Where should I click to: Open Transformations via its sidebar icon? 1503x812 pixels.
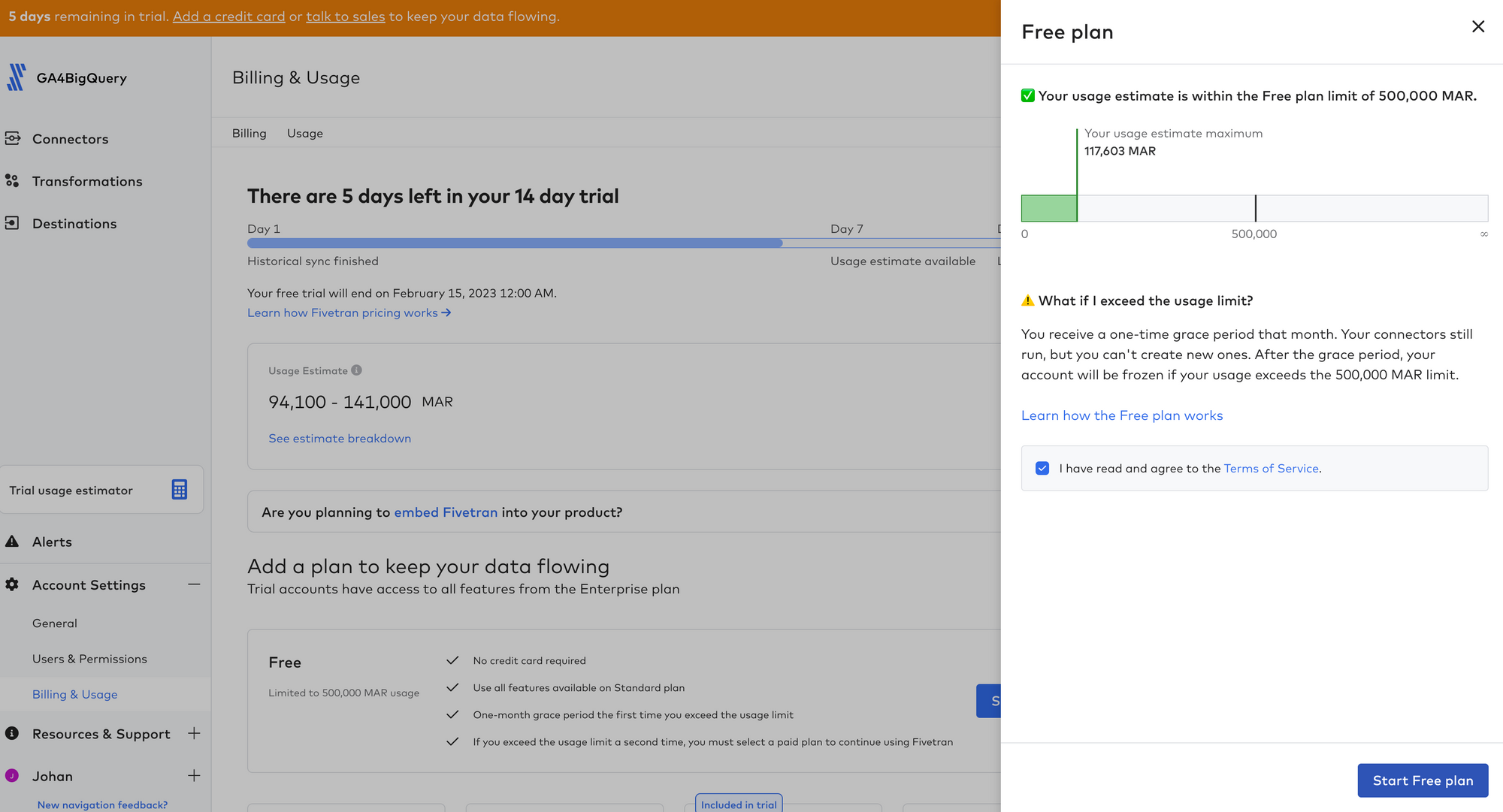click(x=12, y=181)
